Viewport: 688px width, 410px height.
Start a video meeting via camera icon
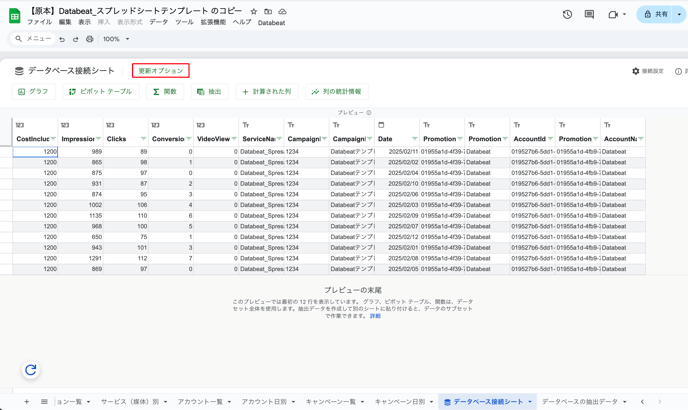point(613,14)
